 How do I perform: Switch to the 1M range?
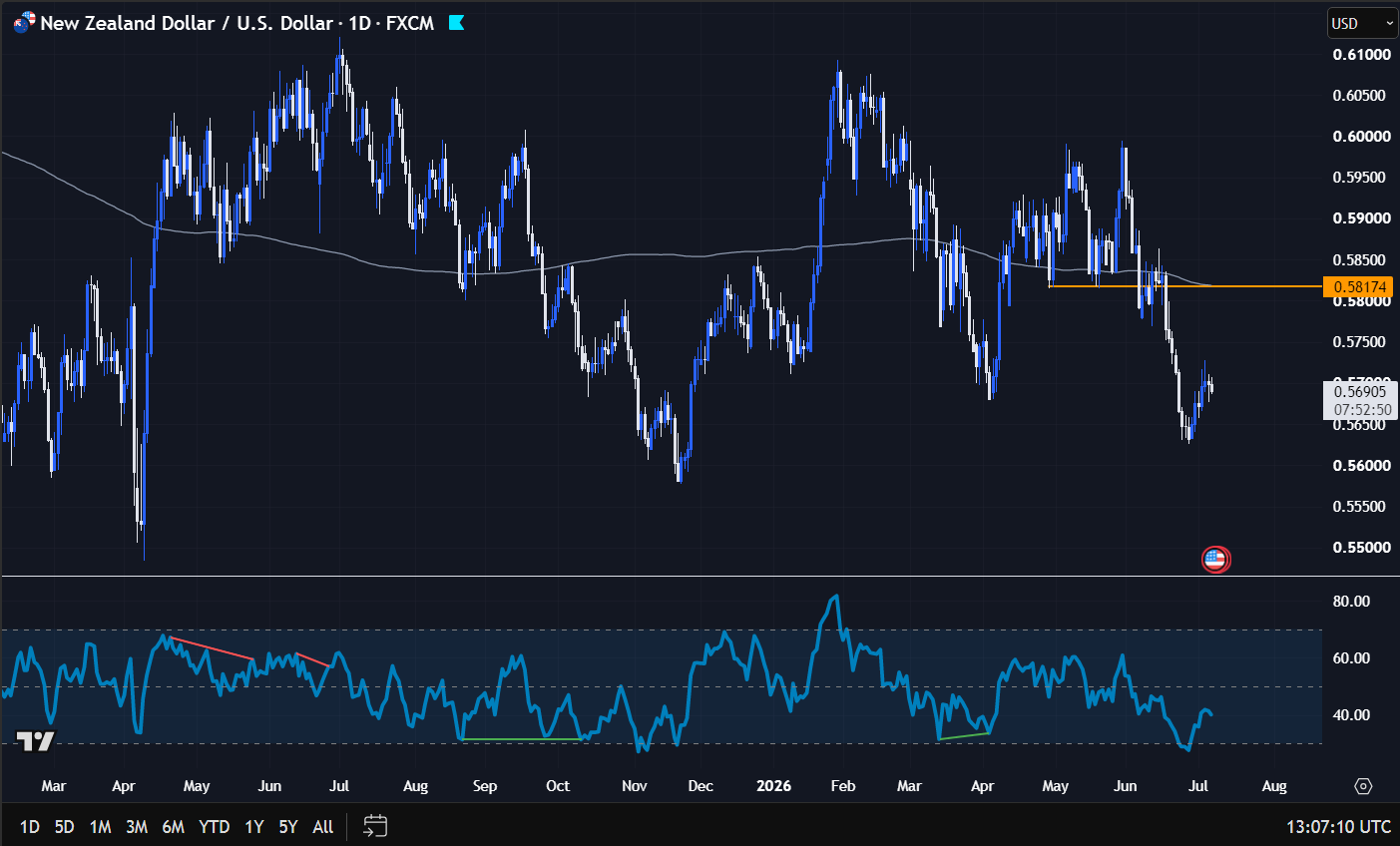tap(100, 827)
